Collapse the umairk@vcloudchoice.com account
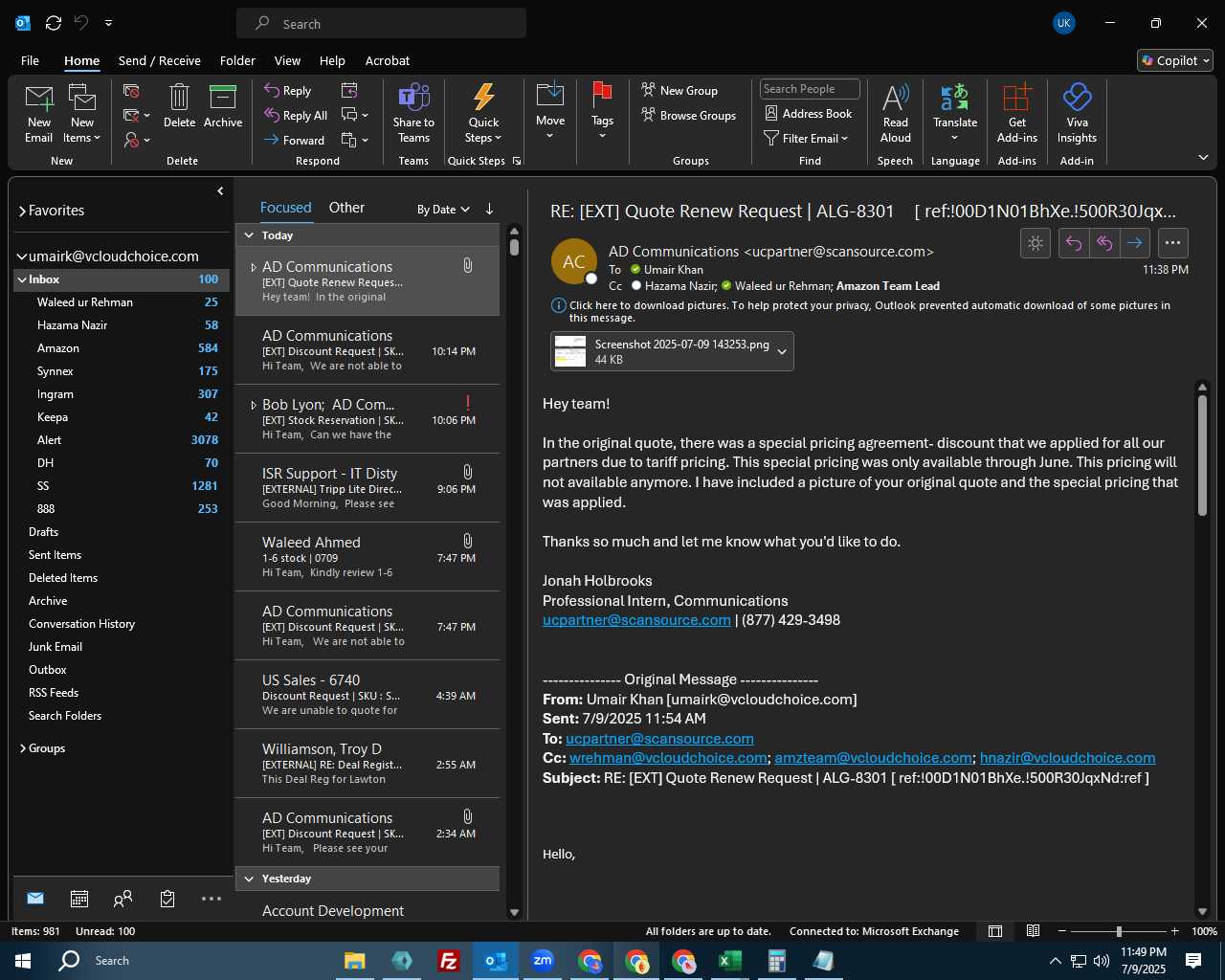Image resolution: width=1225 pixels, height=980 pixels. point(22,256)
